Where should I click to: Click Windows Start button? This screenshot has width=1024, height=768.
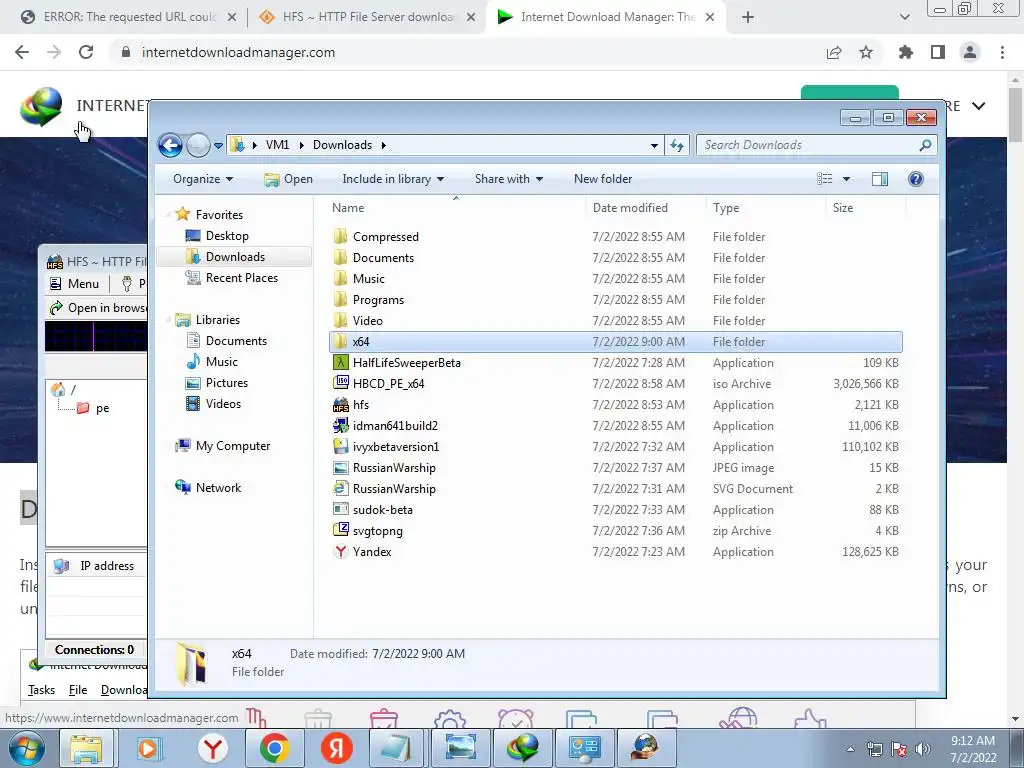[x=26, y=748]
